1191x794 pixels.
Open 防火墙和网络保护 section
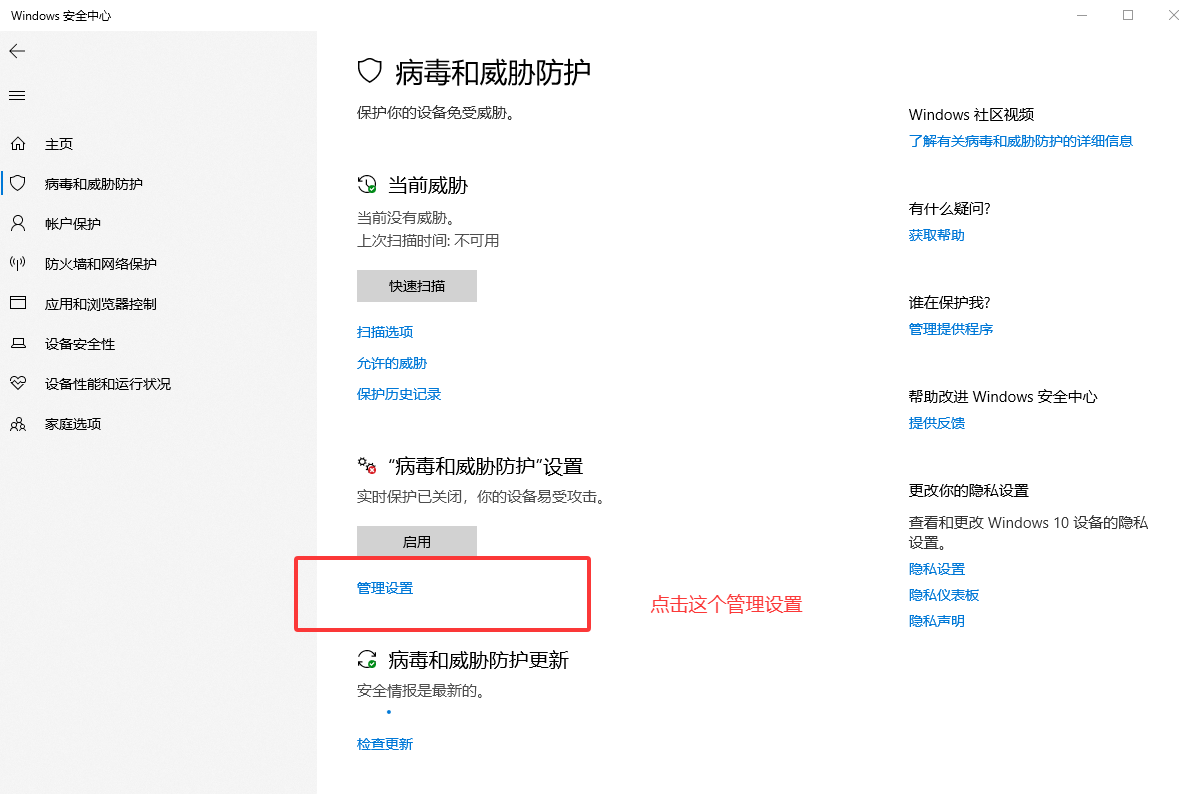click(x=100, y=264)
